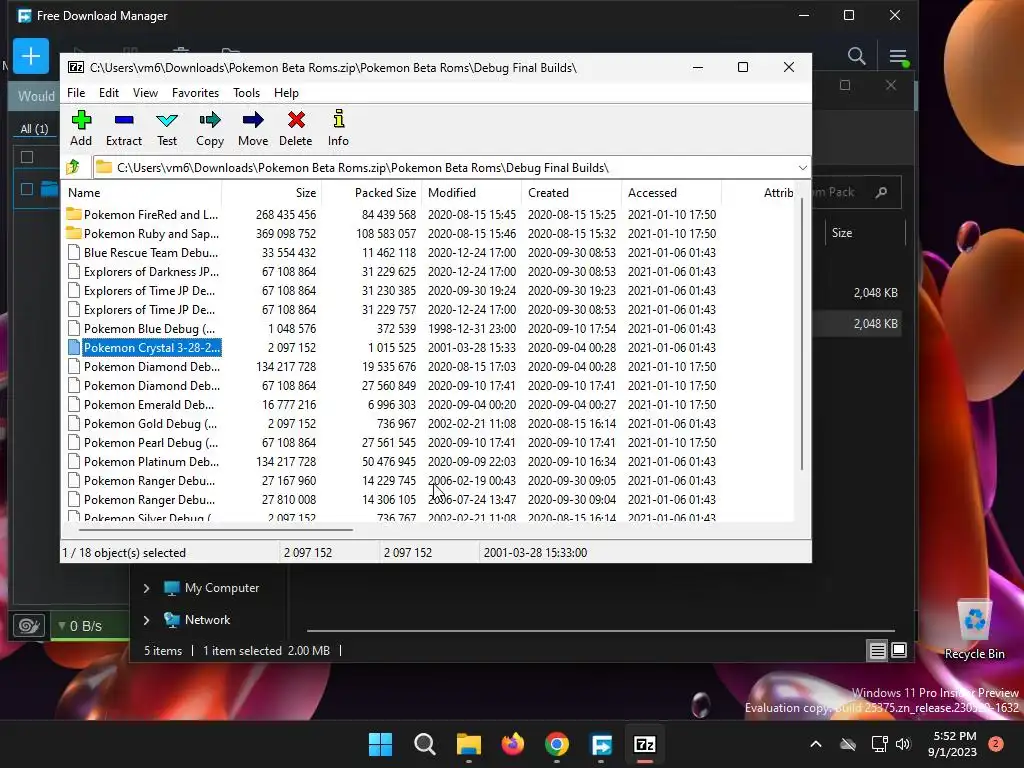This screenshot has width=1024, height=768.
Task: Sort by the Size column header
Action: coord(272,193)
